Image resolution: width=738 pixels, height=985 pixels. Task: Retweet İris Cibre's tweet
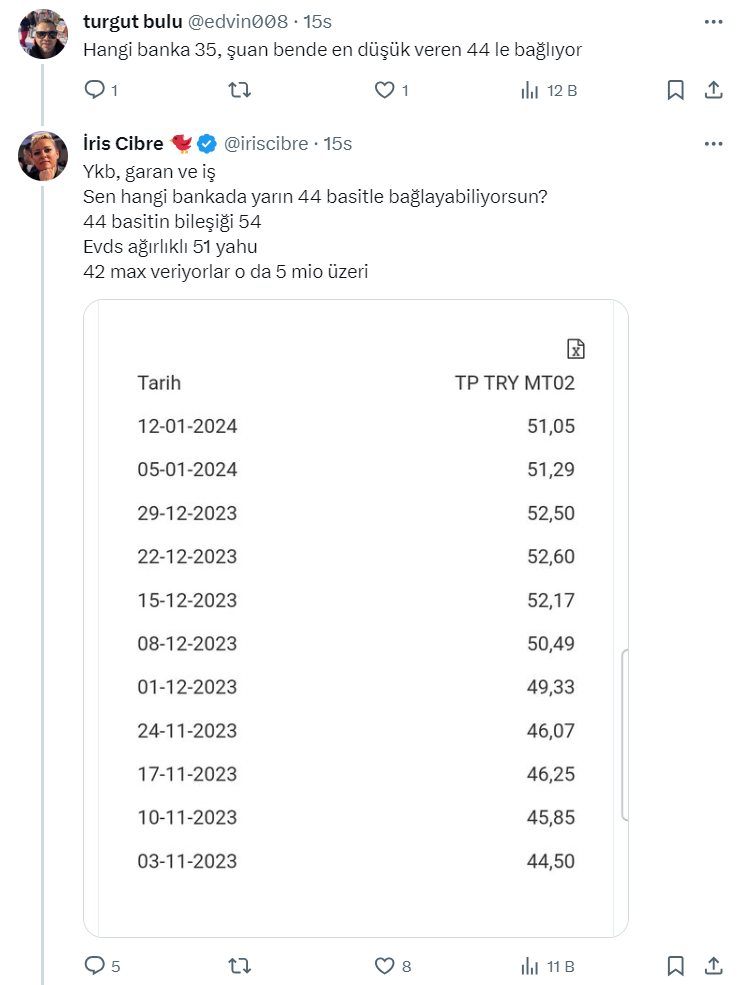(x=240, y=966)
